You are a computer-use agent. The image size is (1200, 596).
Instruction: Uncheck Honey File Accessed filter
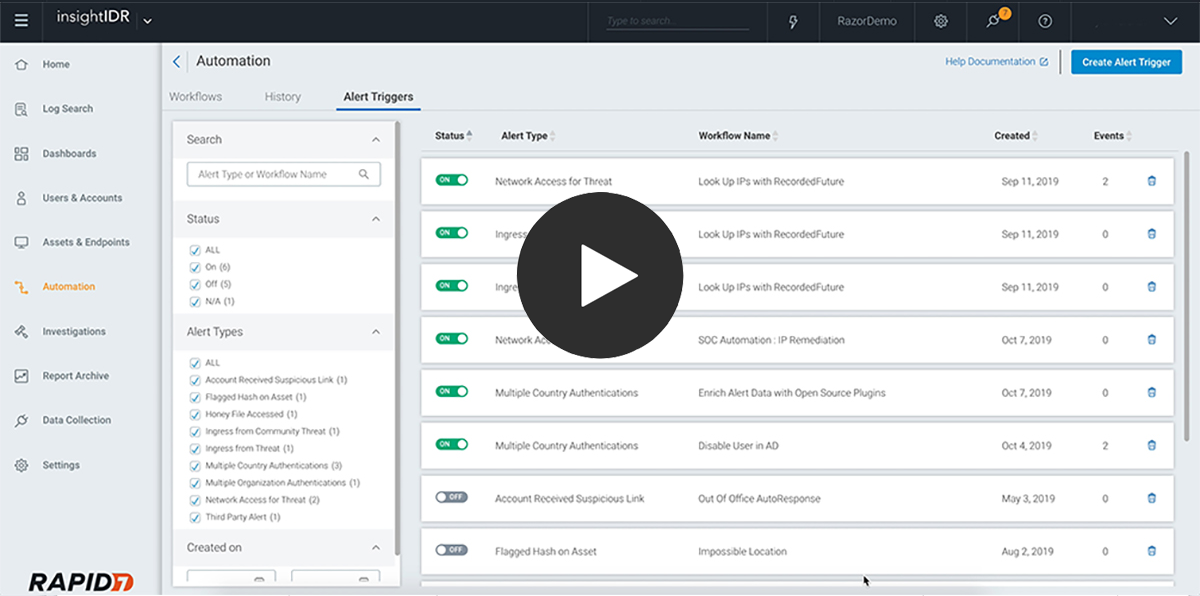coord(195,414)
